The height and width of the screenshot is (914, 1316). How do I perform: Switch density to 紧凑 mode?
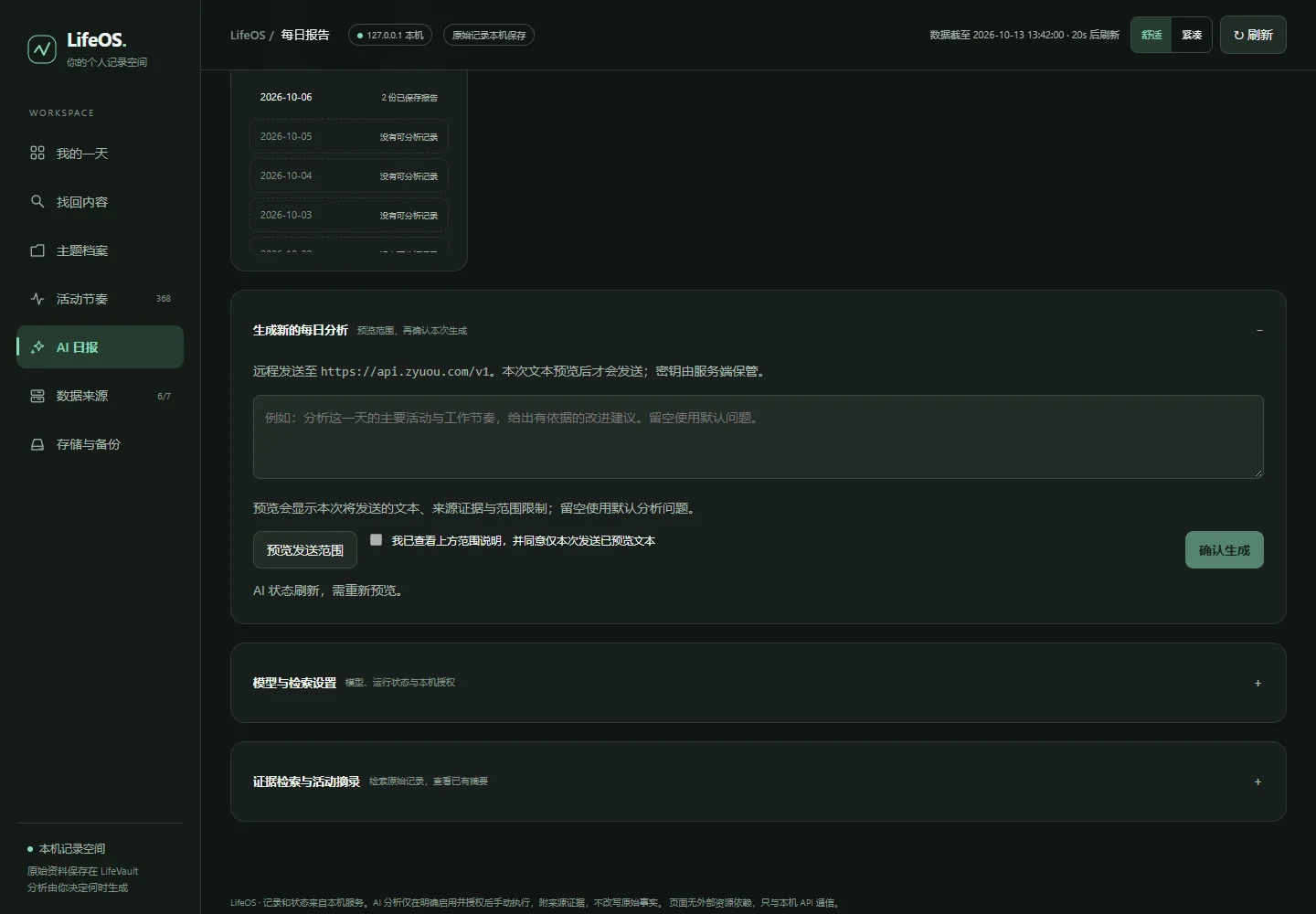tap(1192, 35)
